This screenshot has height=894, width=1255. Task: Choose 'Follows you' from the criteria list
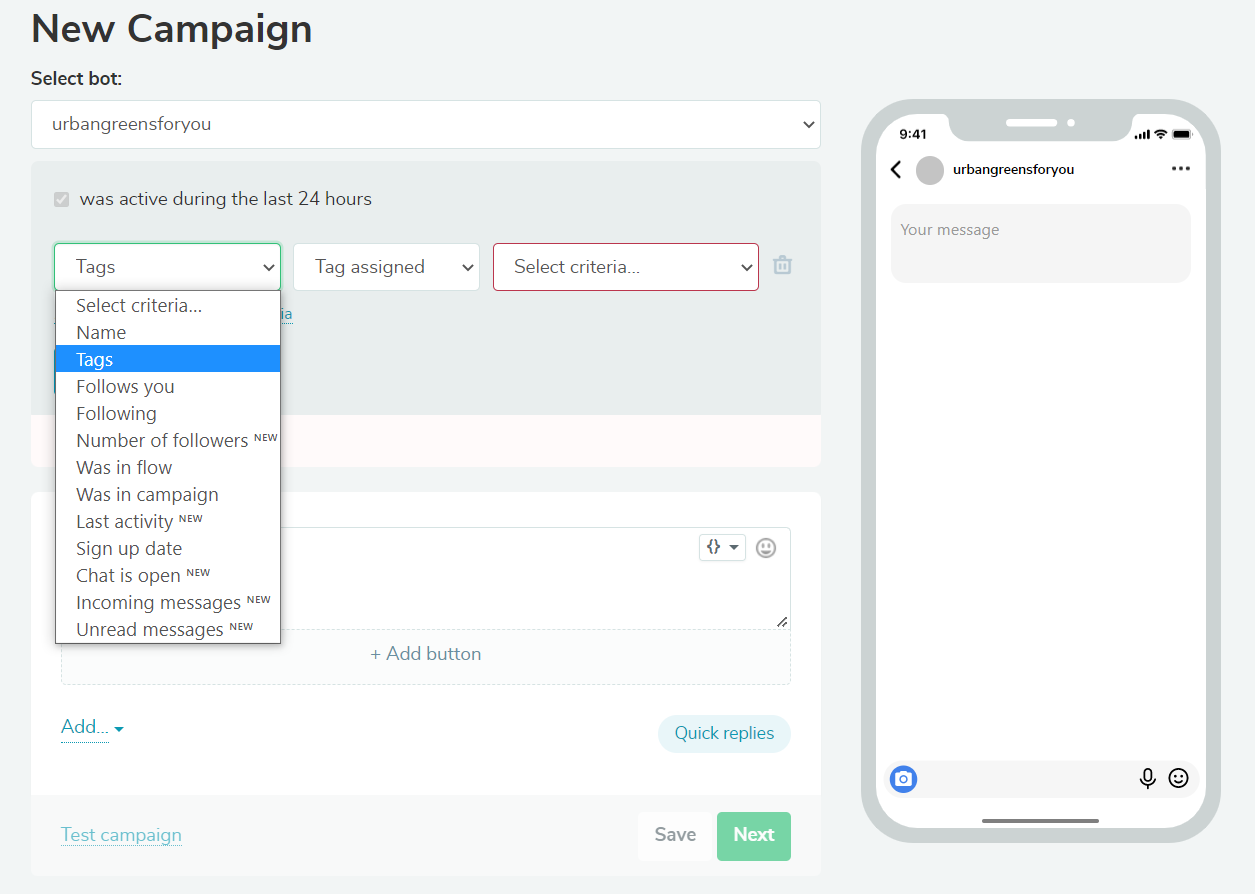pyautogui.click(x=125, y=387)
